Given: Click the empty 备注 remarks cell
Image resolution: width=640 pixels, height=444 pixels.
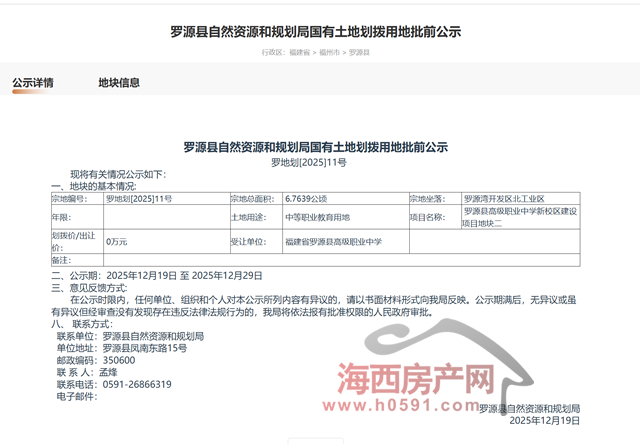Looking at the screenshot, I should point(340,259).
